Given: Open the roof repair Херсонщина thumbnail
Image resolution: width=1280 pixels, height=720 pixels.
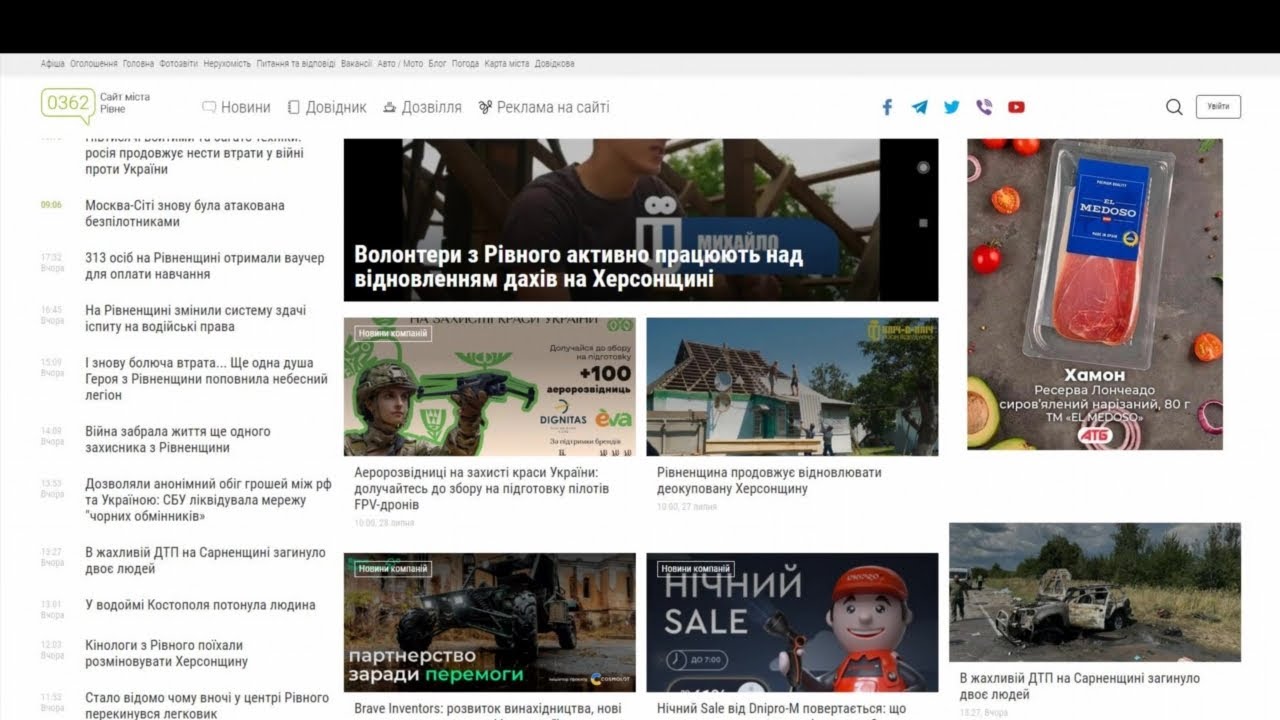Looking at the screenshot, I should pos(792,387).
